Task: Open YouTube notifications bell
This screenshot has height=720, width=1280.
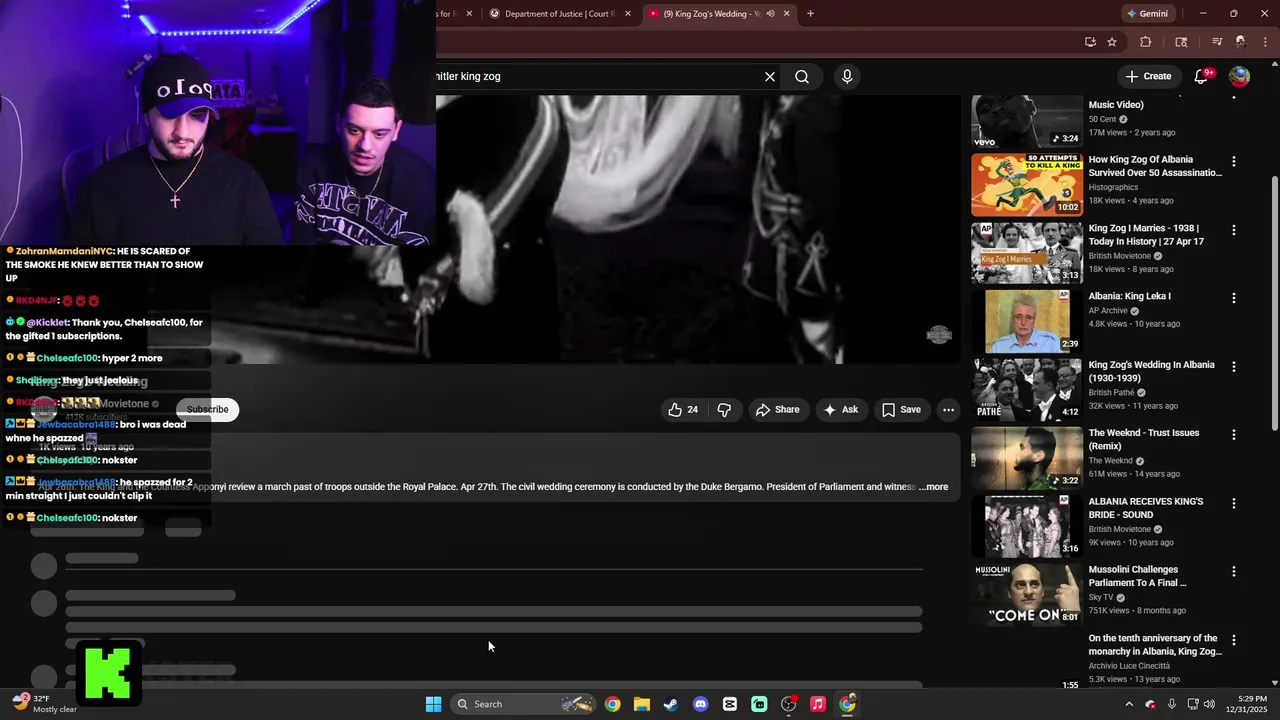Action: click(x=1202, y=76)
